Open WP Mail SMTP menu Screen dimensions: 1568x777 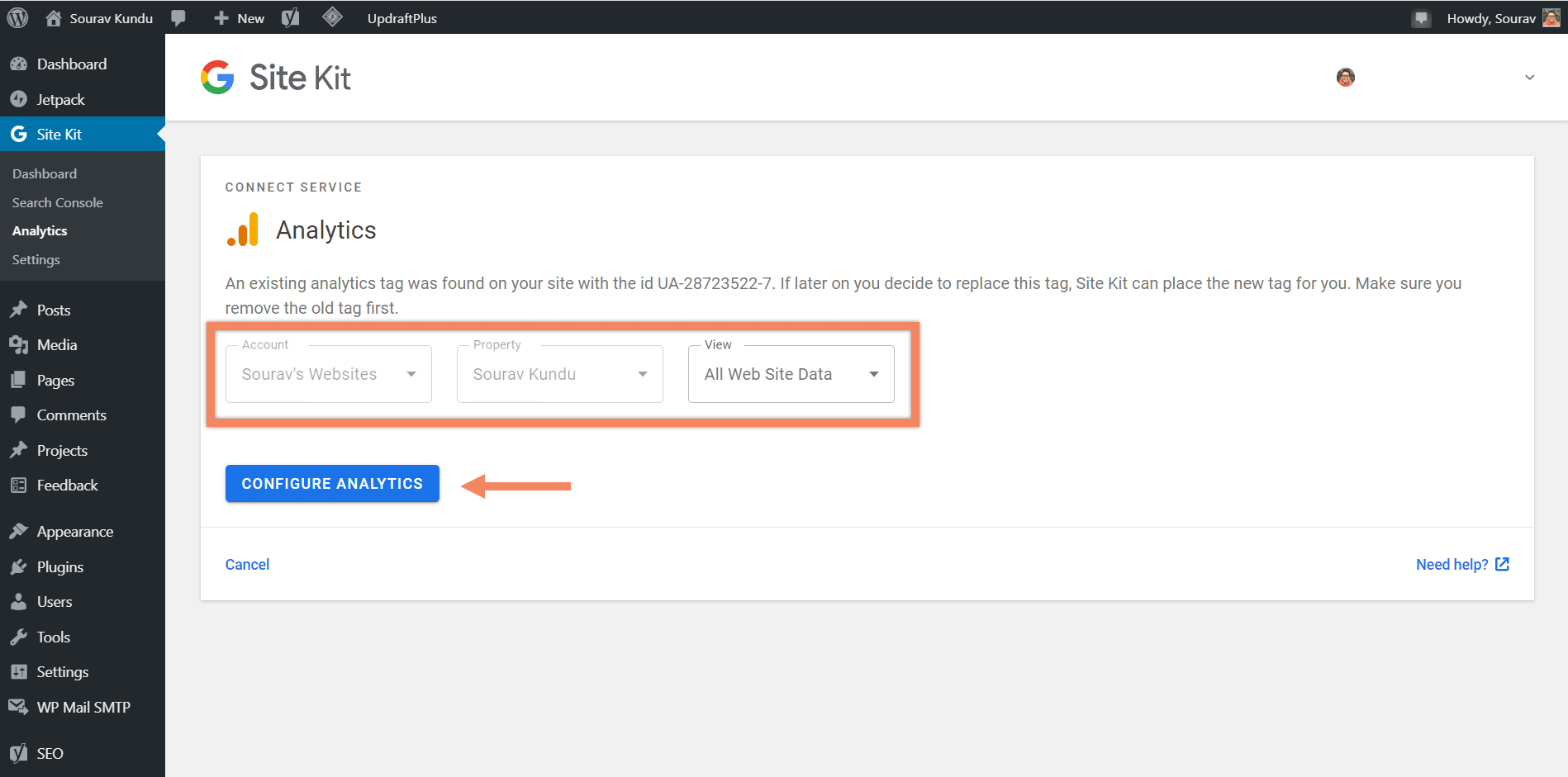[x=83, y=707]
